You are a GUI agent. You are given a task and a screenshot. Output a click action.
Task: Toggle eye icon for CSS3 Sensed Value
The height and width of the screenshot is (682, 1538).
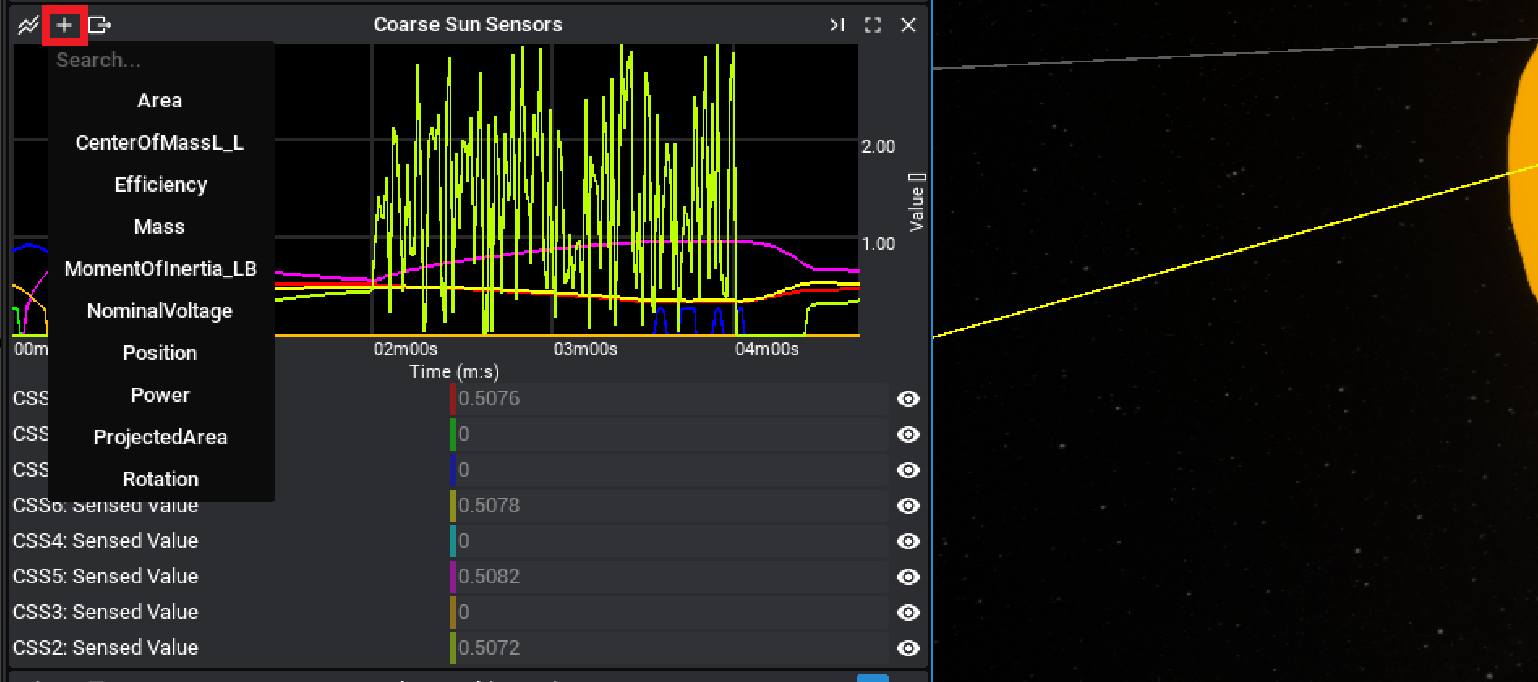pos(908,612)
